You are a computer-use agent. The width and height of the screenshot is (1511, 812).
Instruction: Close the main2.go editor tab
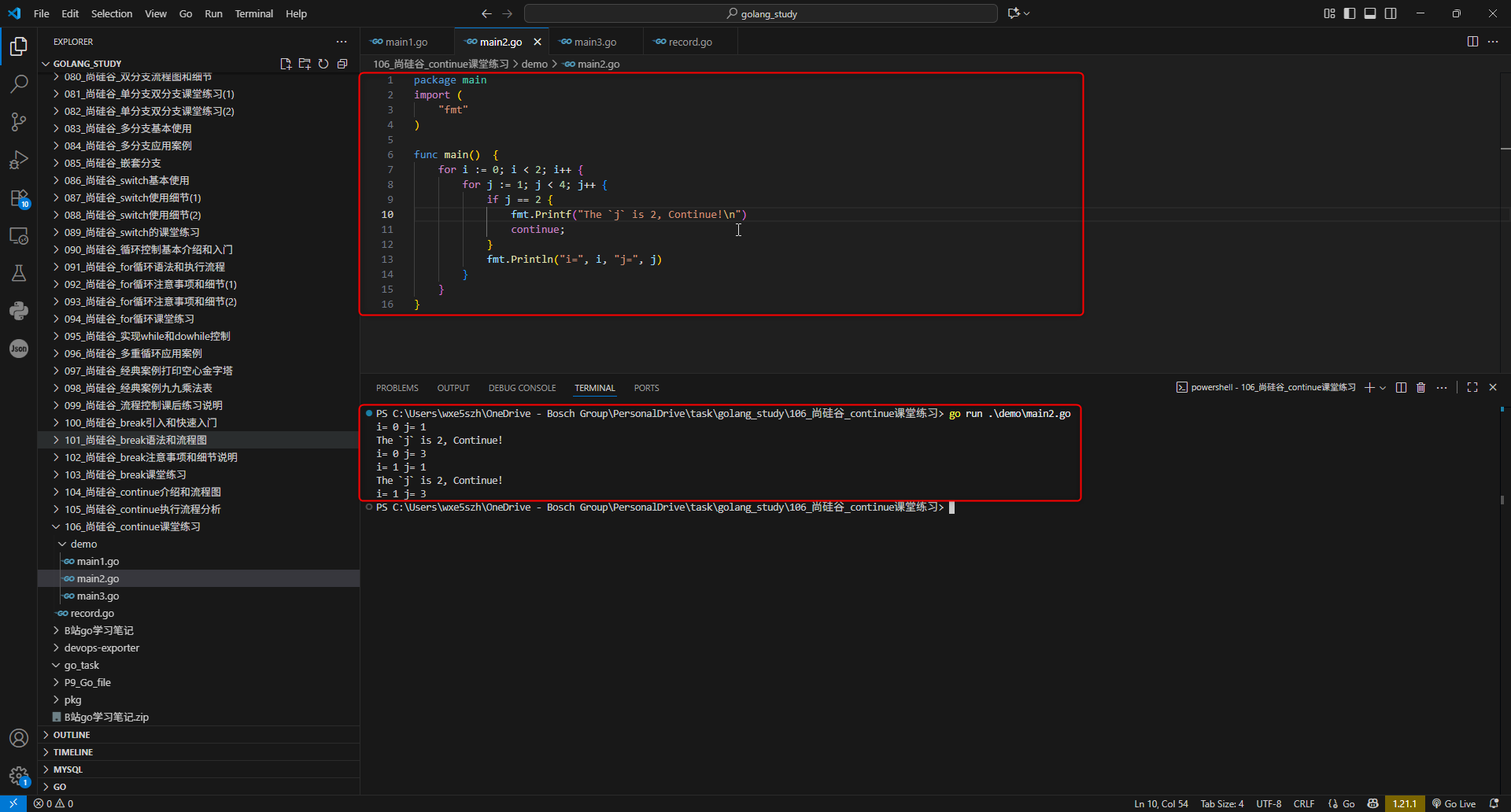click(x=538, y=42)
